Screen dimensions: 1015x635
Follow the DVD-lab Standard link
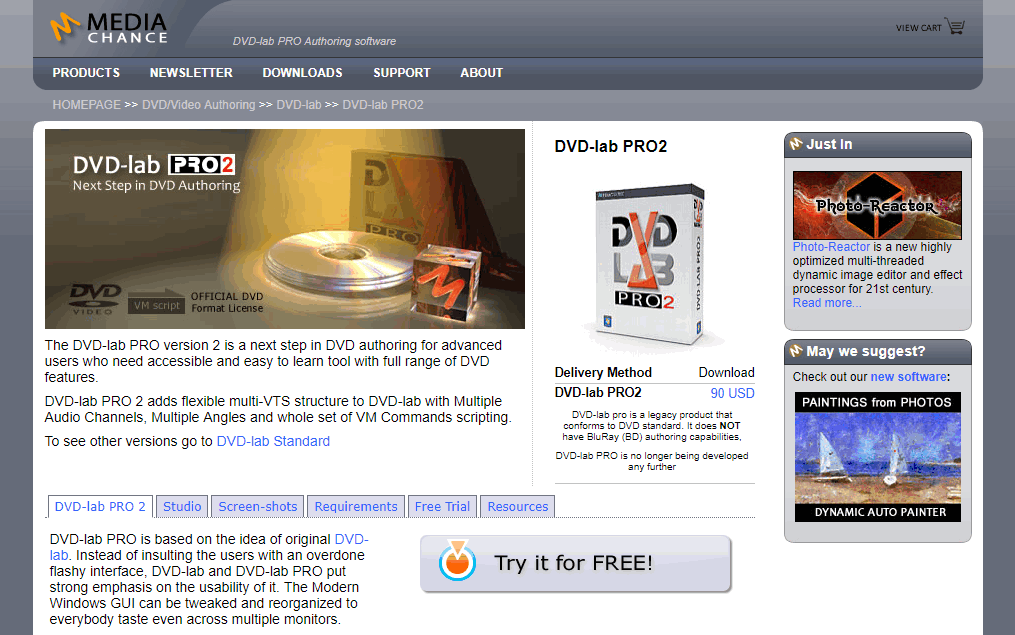[273, 440]
